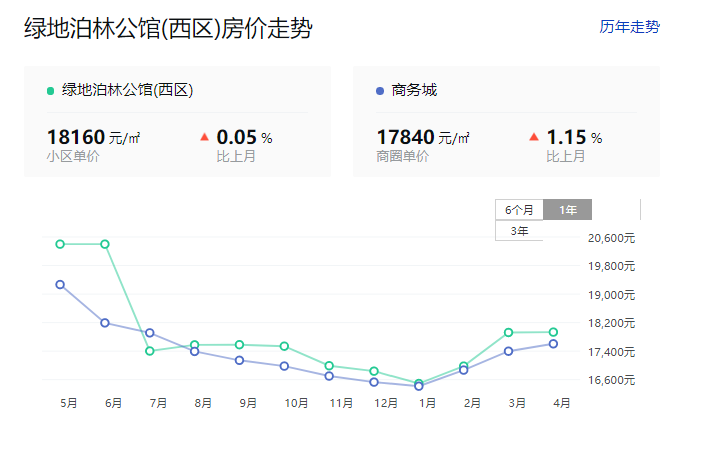Viewport: 701px width, 452px height.
Task: Click the 17840 元/㎡ price value
Action: (423, 137)
